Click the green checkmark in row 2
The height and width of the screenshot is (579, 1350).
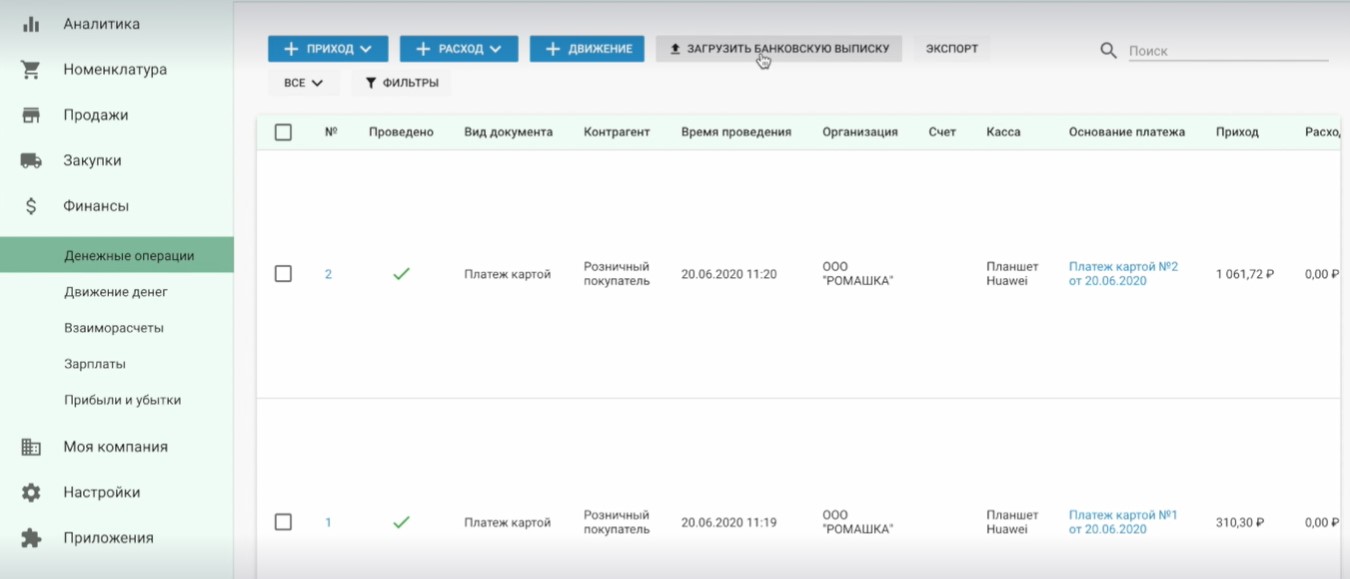tap(401, 273)
